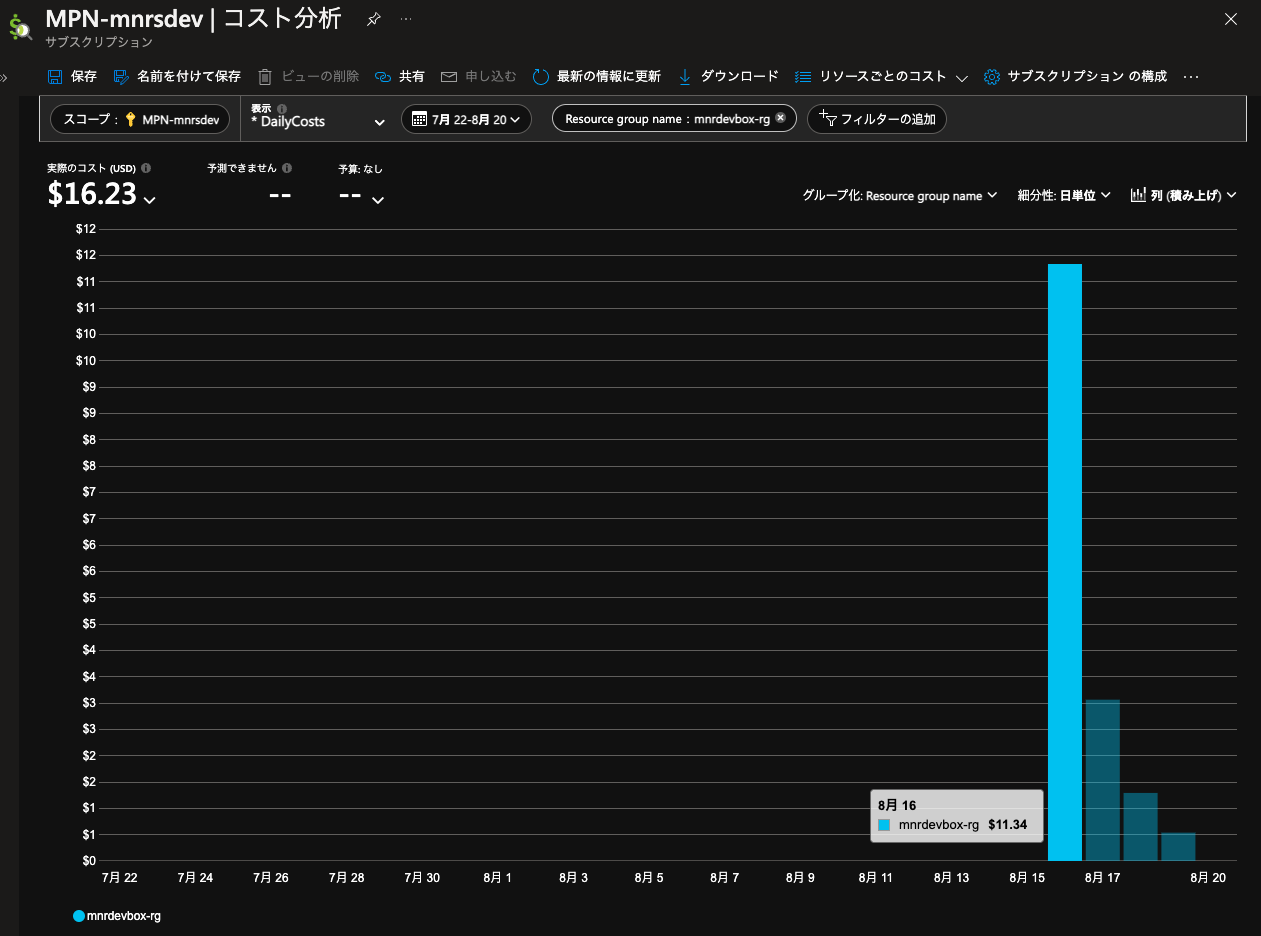
Task: Pin the cost analysis view
Action: pos(373,19)
